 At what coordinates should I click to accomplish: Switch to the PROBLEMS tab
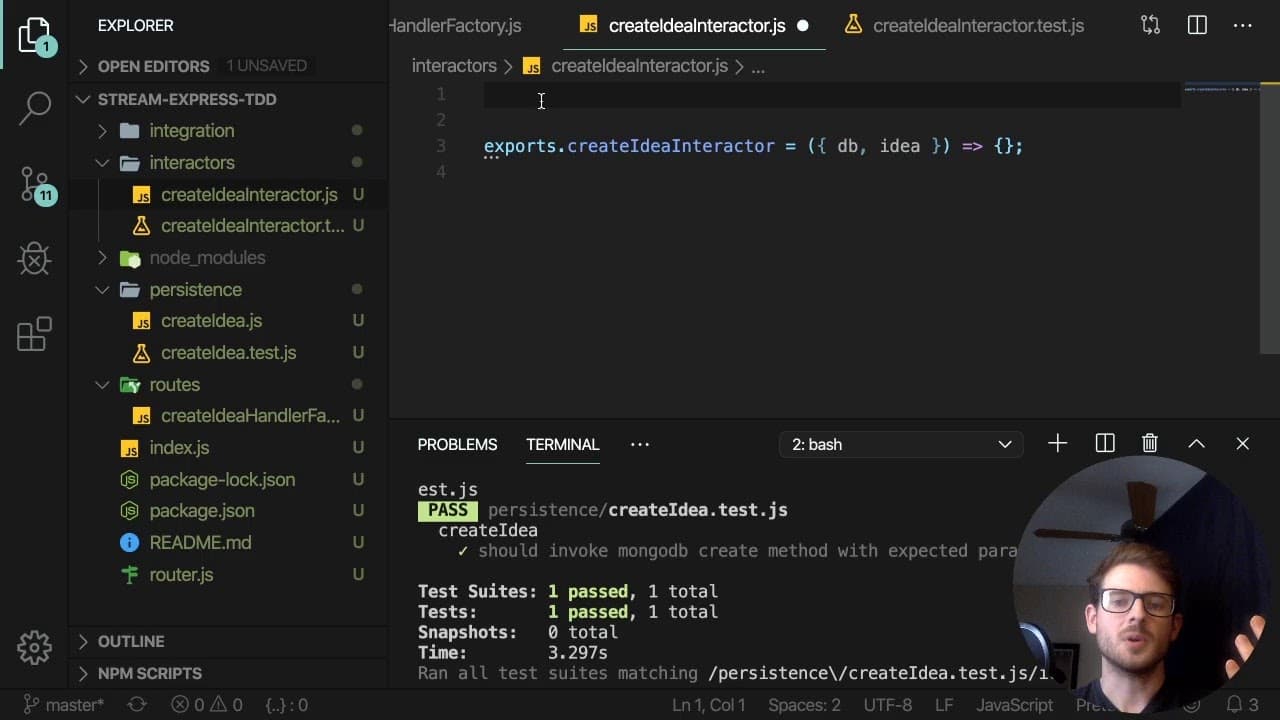coord(457,444)
